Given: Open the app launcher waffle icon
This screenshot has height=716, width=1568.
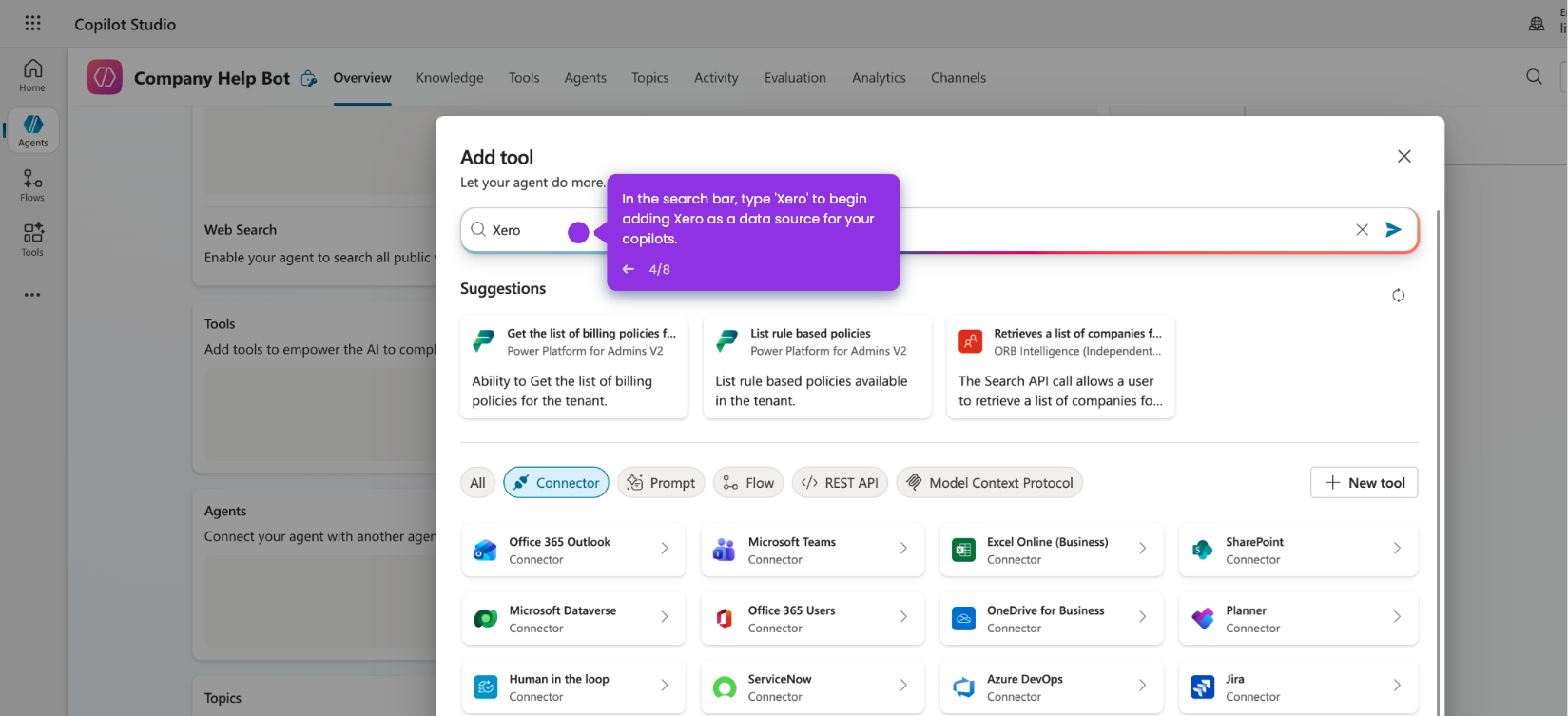Looking at the screenshot, I should click(32, 24).
